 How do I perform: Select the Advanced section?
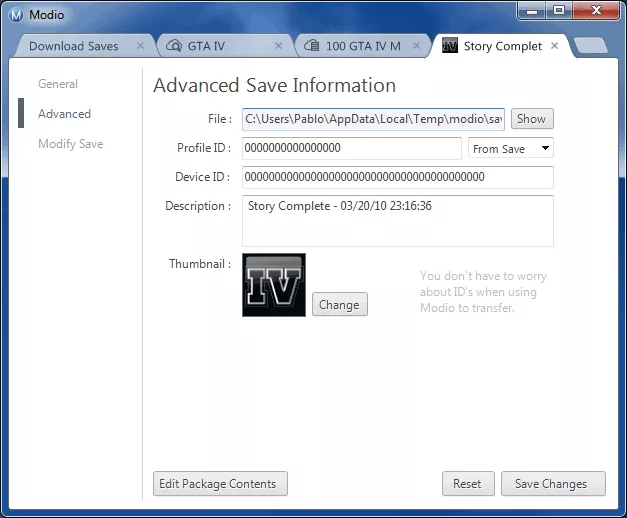(64, 114)
